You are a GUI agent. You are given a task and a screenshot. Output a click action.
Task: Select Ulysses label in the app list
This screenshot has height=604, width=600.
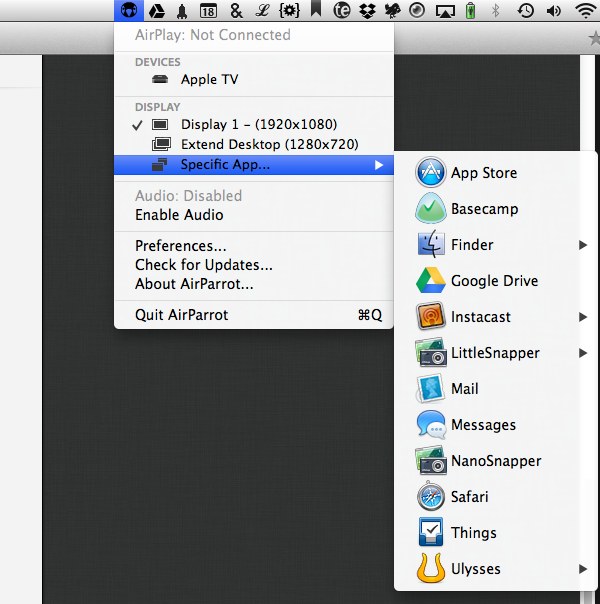(x=476, y=569)
